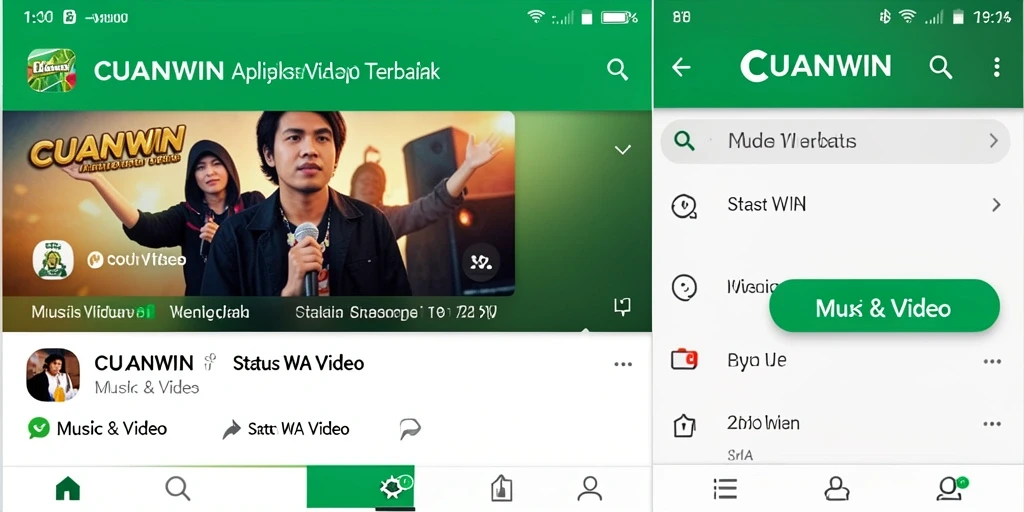
Task: Expand 'Stast WIN' using its right chevron
Action: click(996, 205)
